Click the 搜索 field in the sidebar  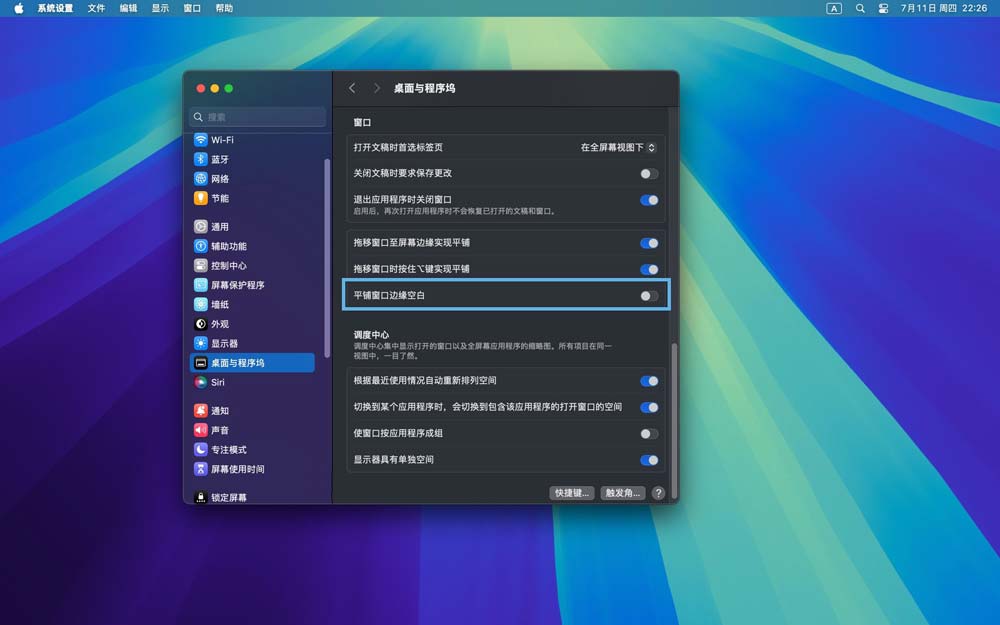[258, 117]
